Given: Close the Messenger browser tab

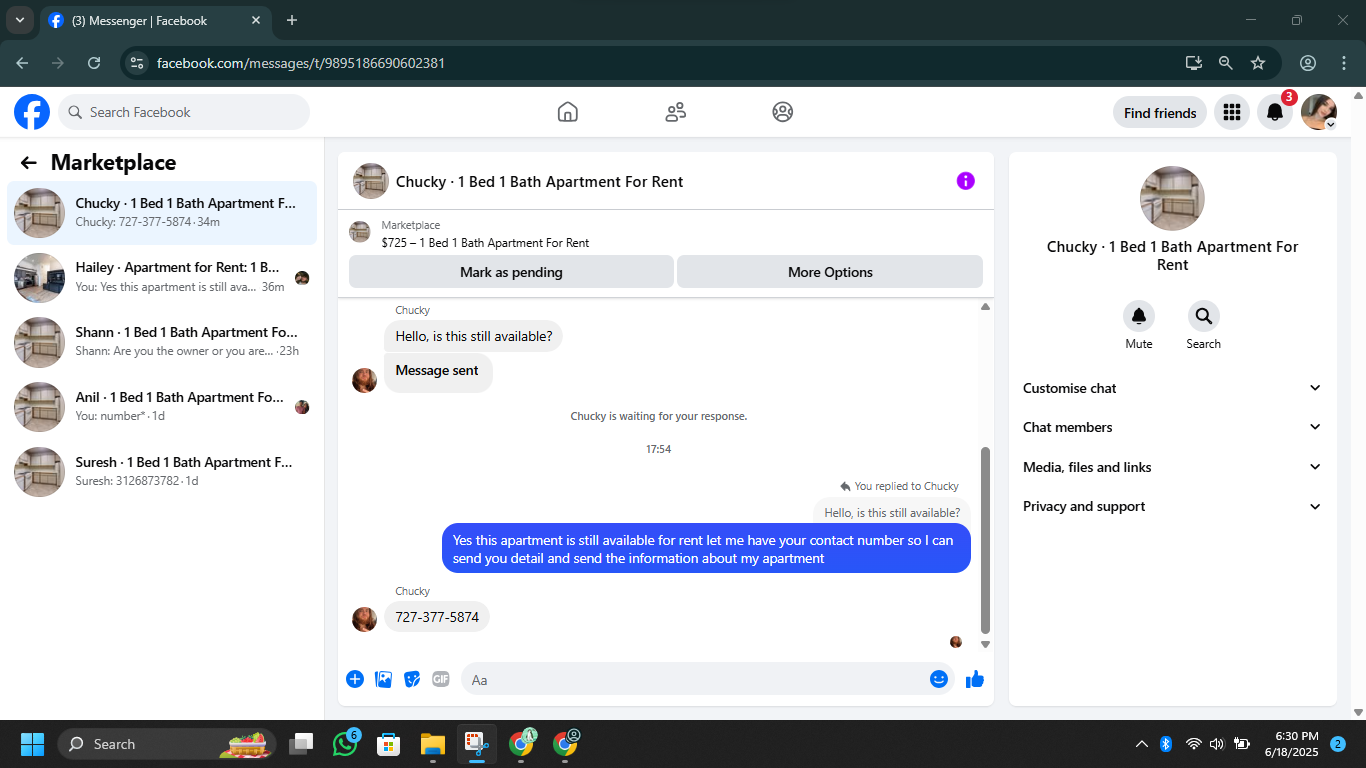Looking at the screenshot, I should (x=256, y=20).
